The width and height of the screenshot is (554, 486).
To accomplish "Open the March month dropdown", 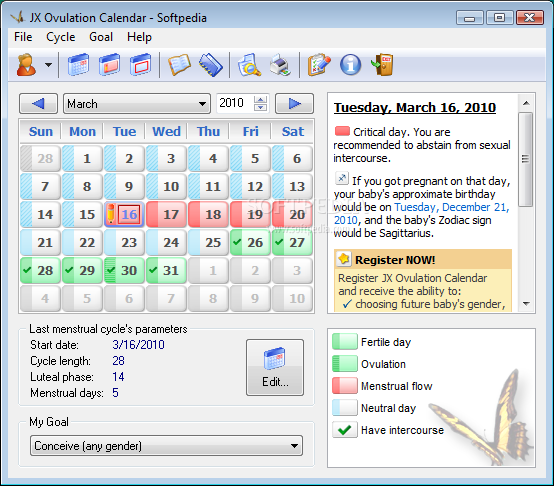I will click(137, 104).
